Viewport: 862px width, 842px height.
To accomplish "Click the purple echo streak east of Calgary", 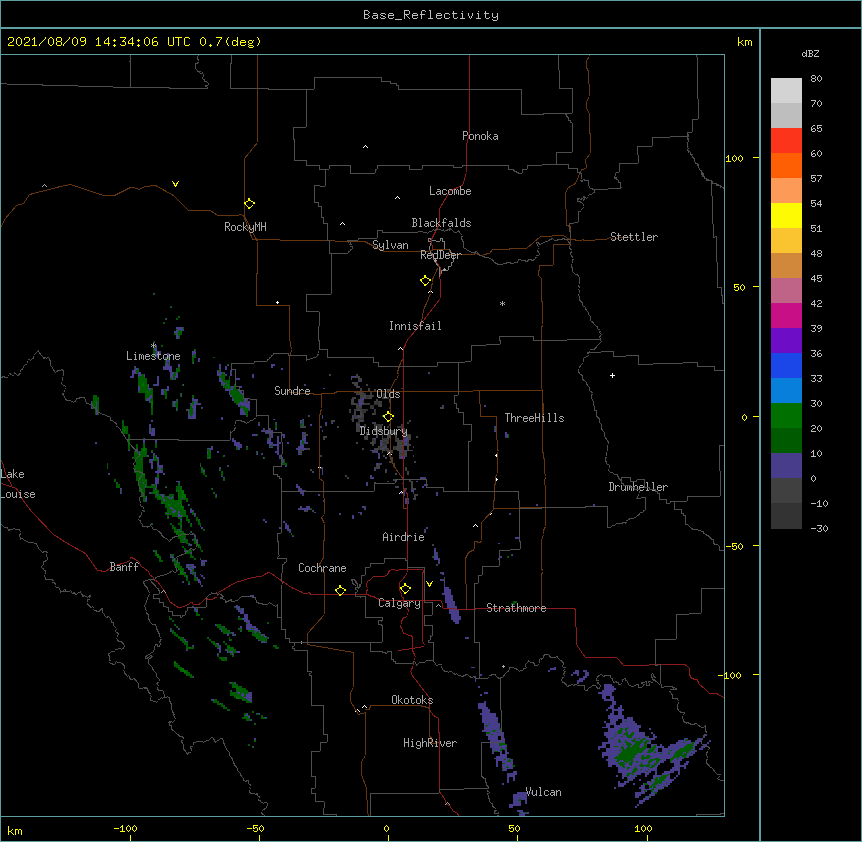I will pyautogui.click(x=452, y=605).
